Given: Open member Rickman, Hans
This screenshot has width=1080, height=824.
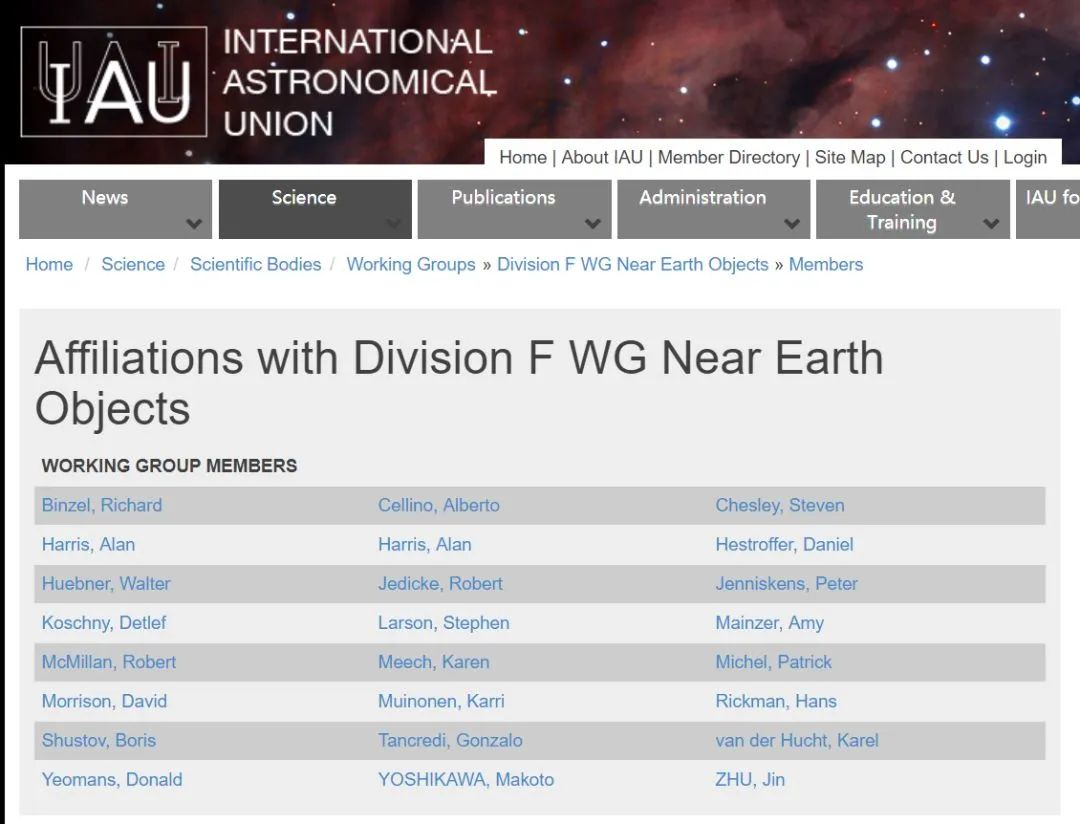Looking at the screenshot, I should [x=776, y=701].
